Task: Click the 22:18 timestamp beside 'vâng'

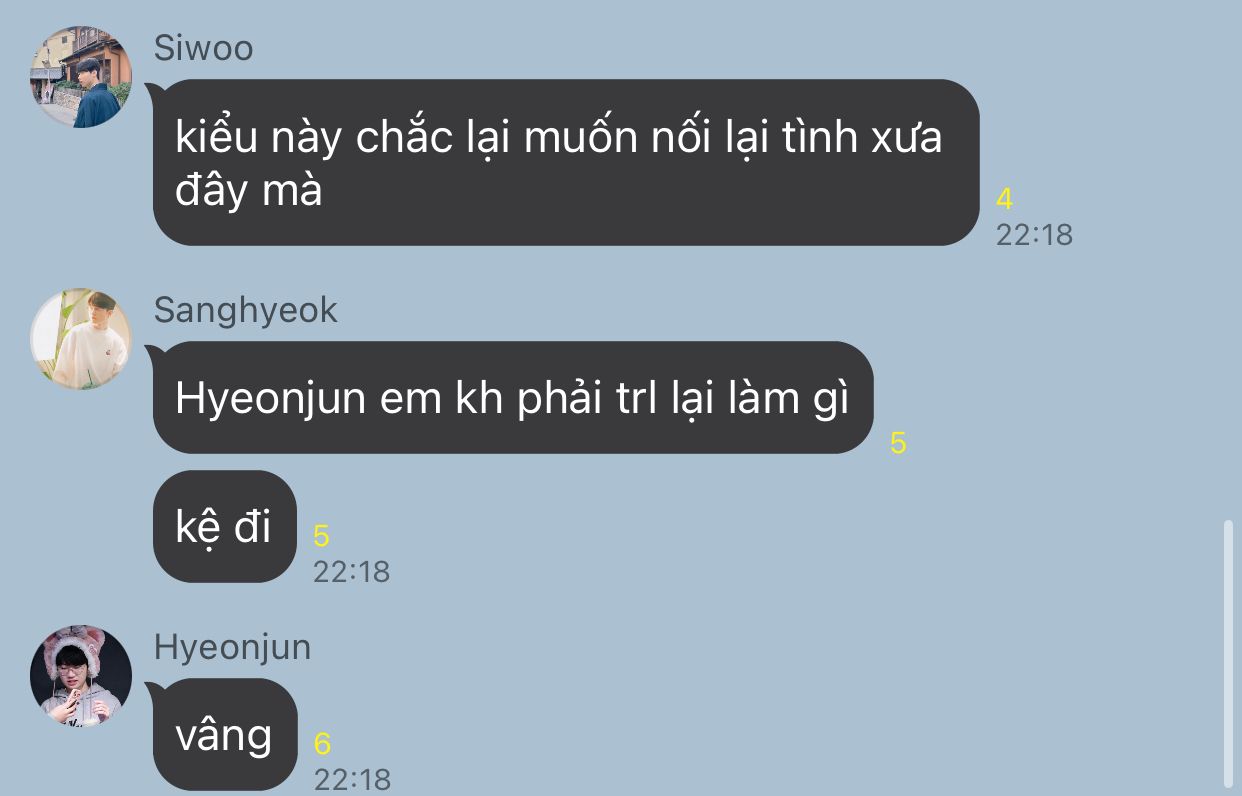Action: coord(352,779)
